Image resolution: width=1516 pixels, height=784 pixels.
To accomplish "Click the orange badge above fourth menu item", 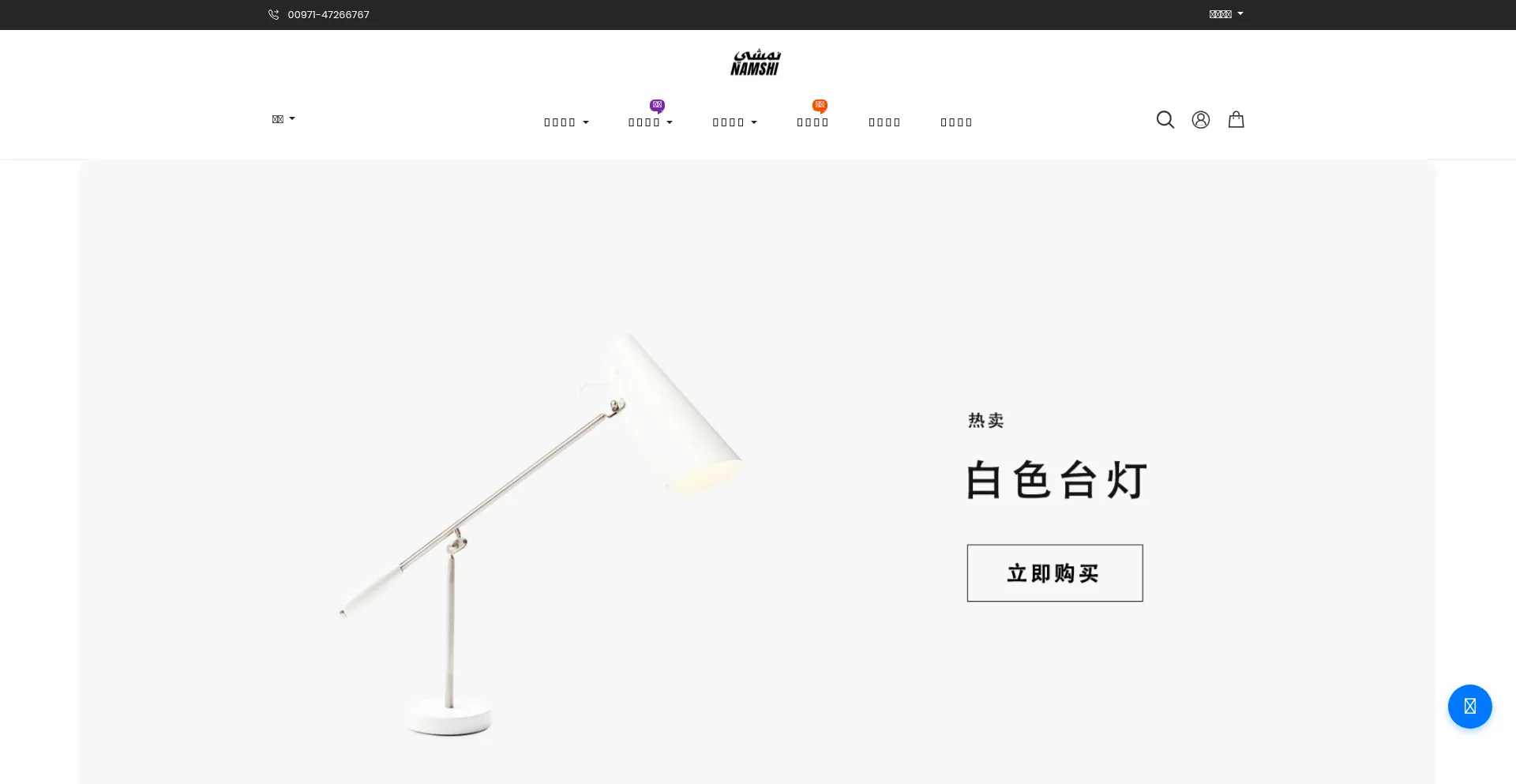I will (x=820, y=106).
